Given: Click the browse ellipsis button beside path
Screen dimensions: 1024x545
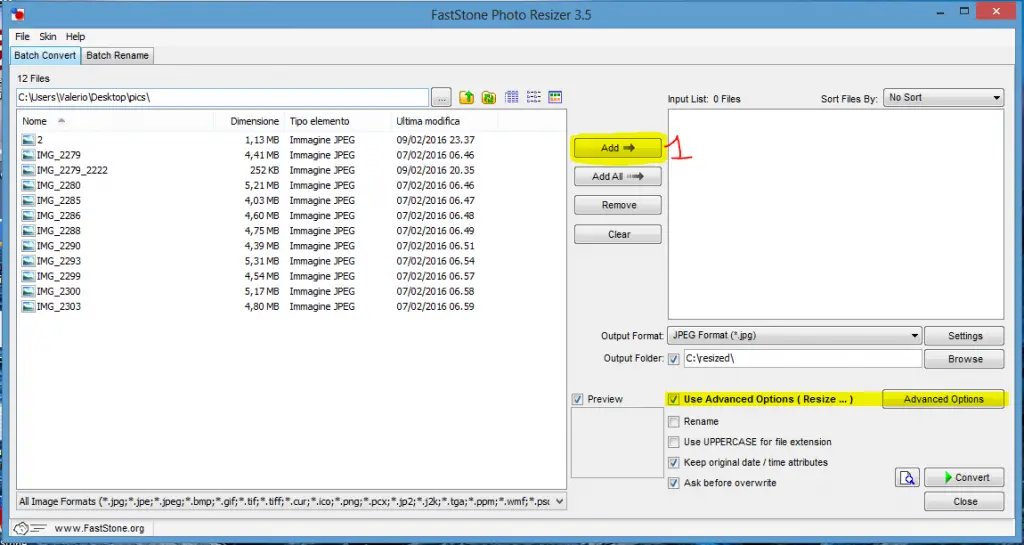Looking at the screenshot, I should (x=441, y=98).
